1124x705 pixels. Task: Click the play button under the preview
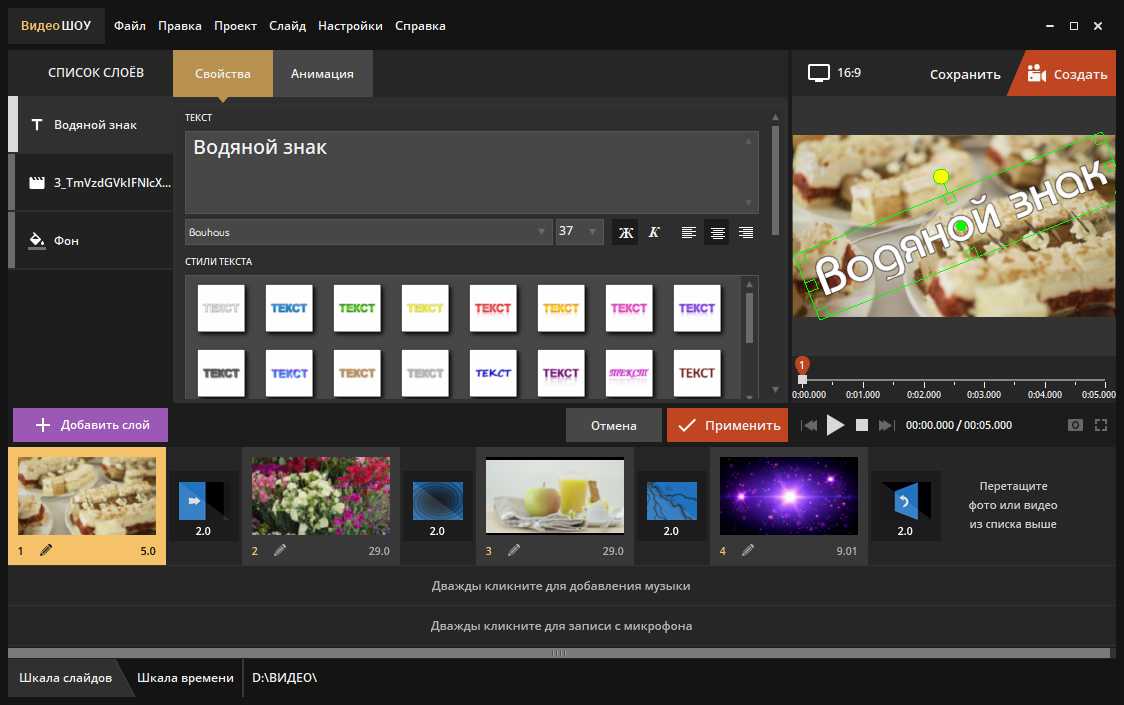point(835,425)
